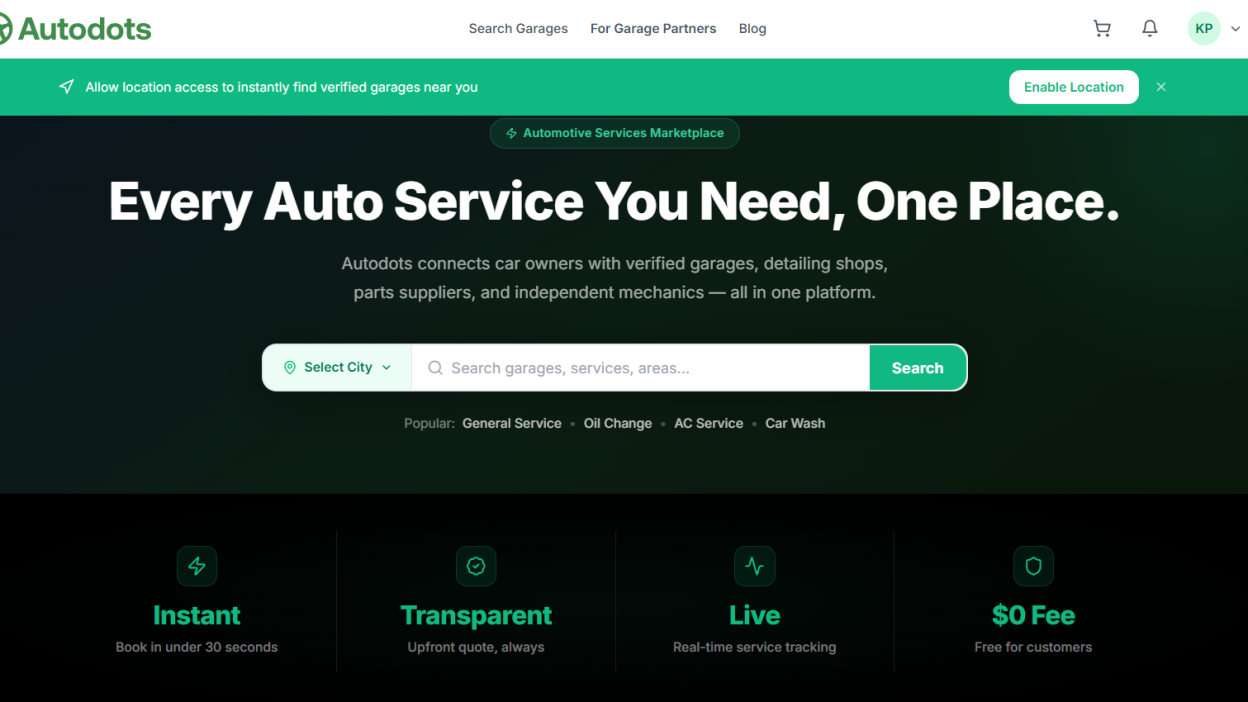Open the For Garage Partners page
Image resolution: width=1248 pixels, height=702 pixels.
pos(653,28)
